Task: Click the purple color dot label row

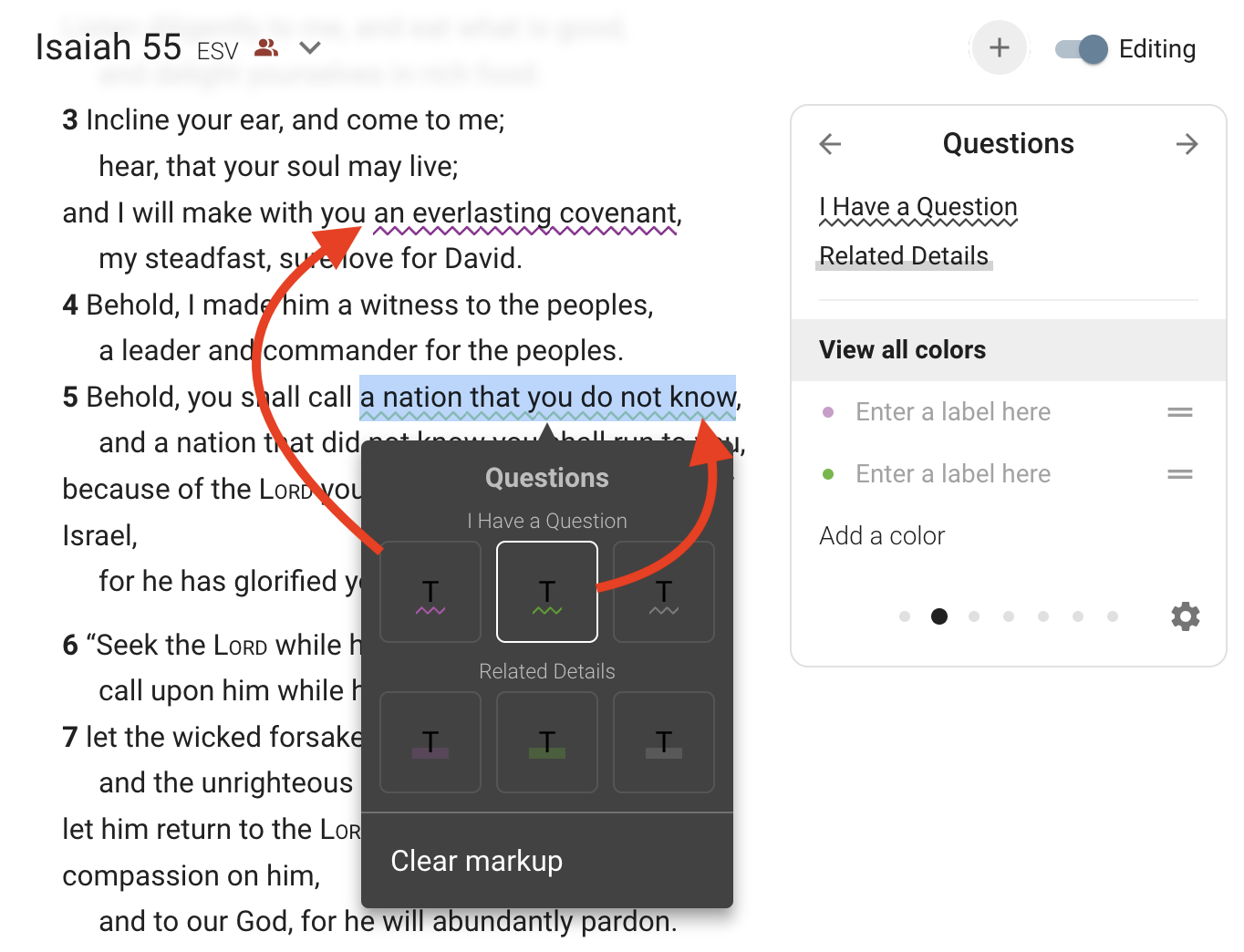Action: tap(1009, 412)
